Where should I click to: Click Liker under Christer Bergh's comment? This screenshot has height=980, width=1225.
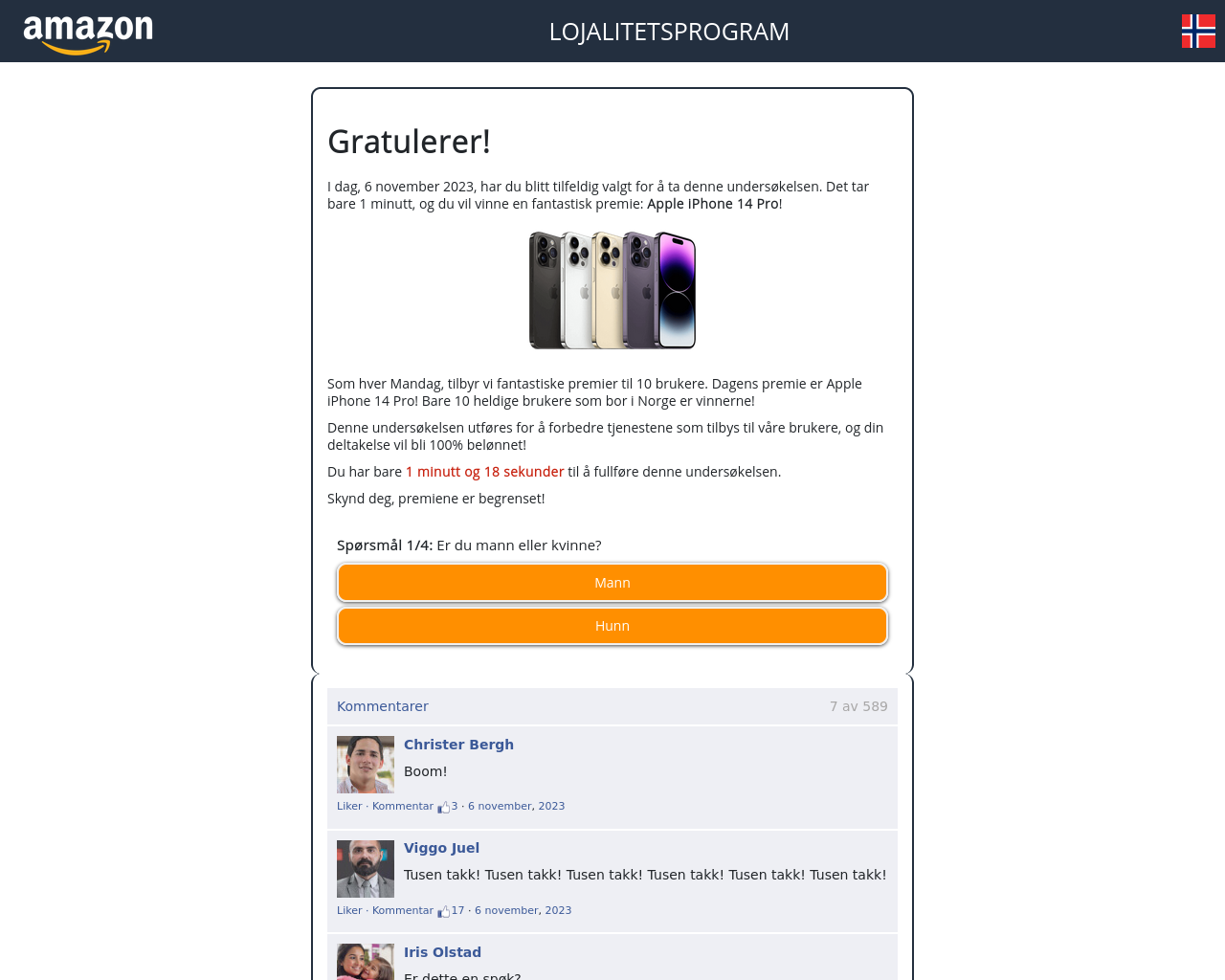(x=349, y=806)
